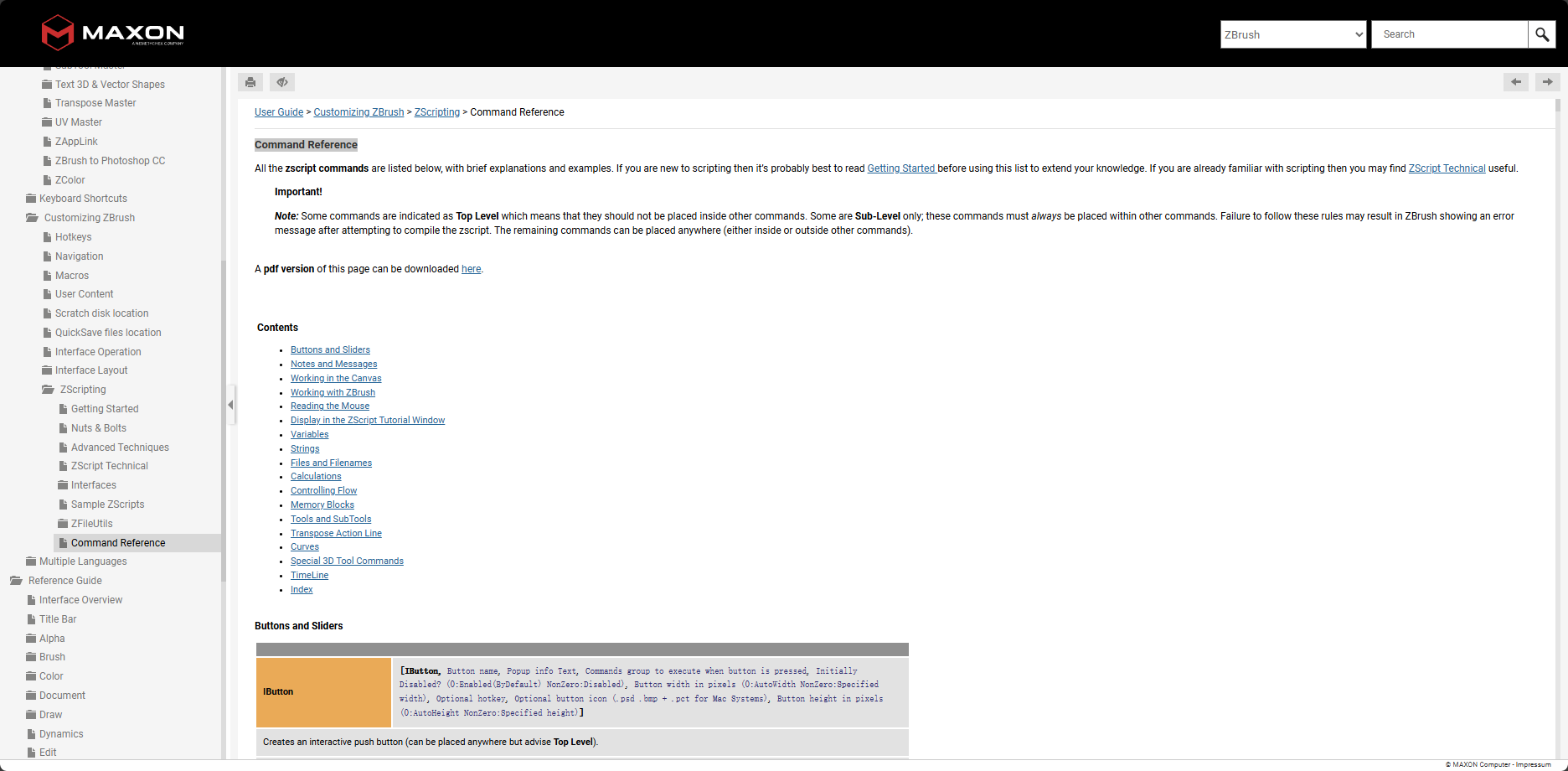The height and width of the screenshot is (771, 1568).
Task: Jump to Transpose Action Line section
Action: 336,534
